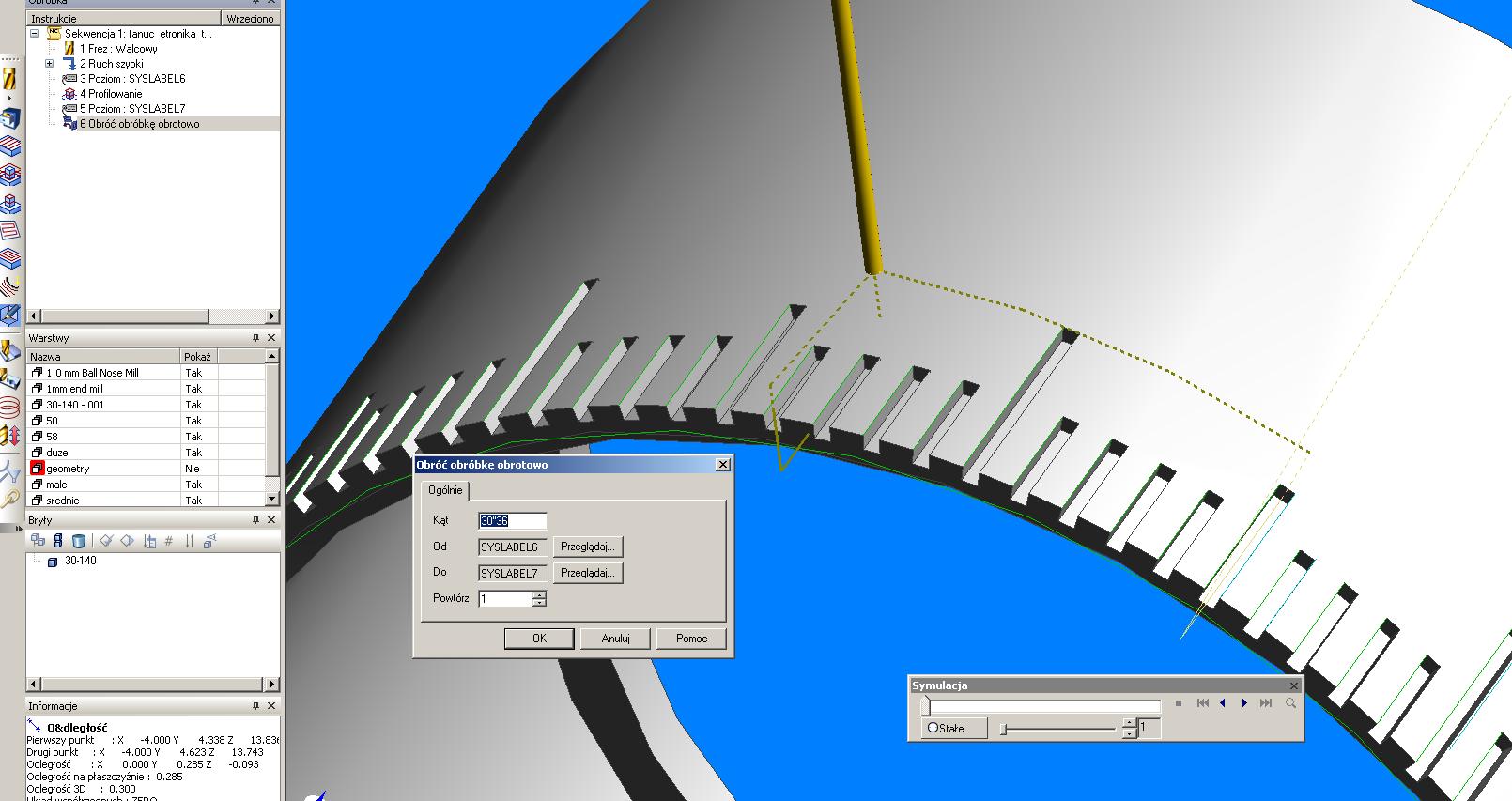Open Pomoc help from the dialog
The image size is (1512, 801).
691,639
